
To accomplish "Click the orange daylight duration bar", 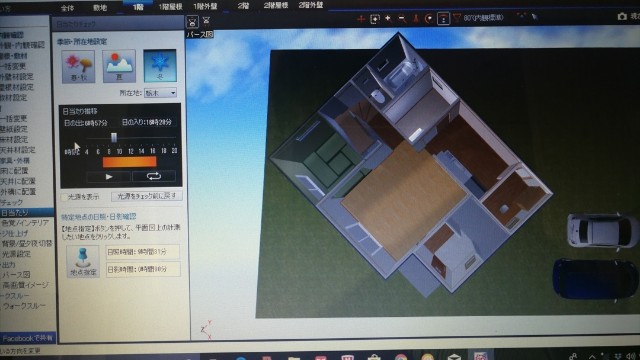I will [x=129, y=162].
